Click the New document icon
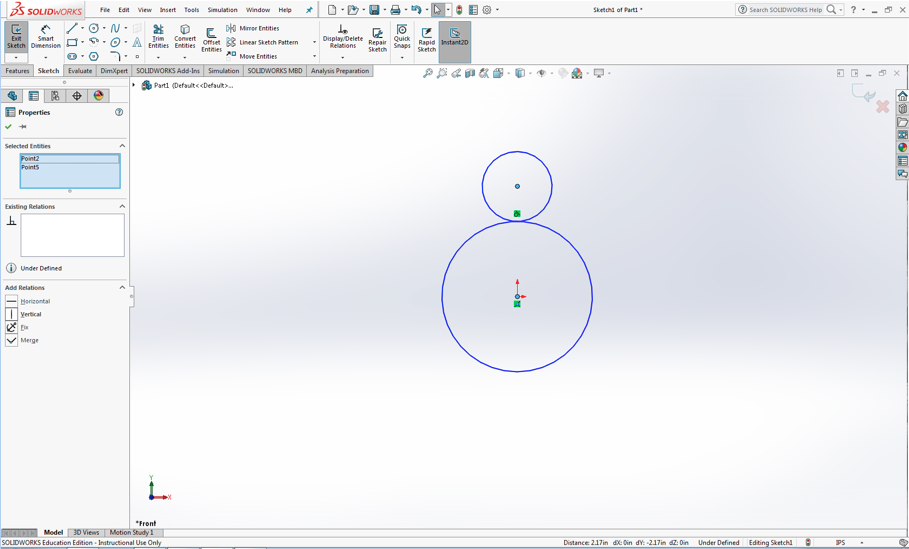Screen dimensions: 909x549 pos(332,10)
